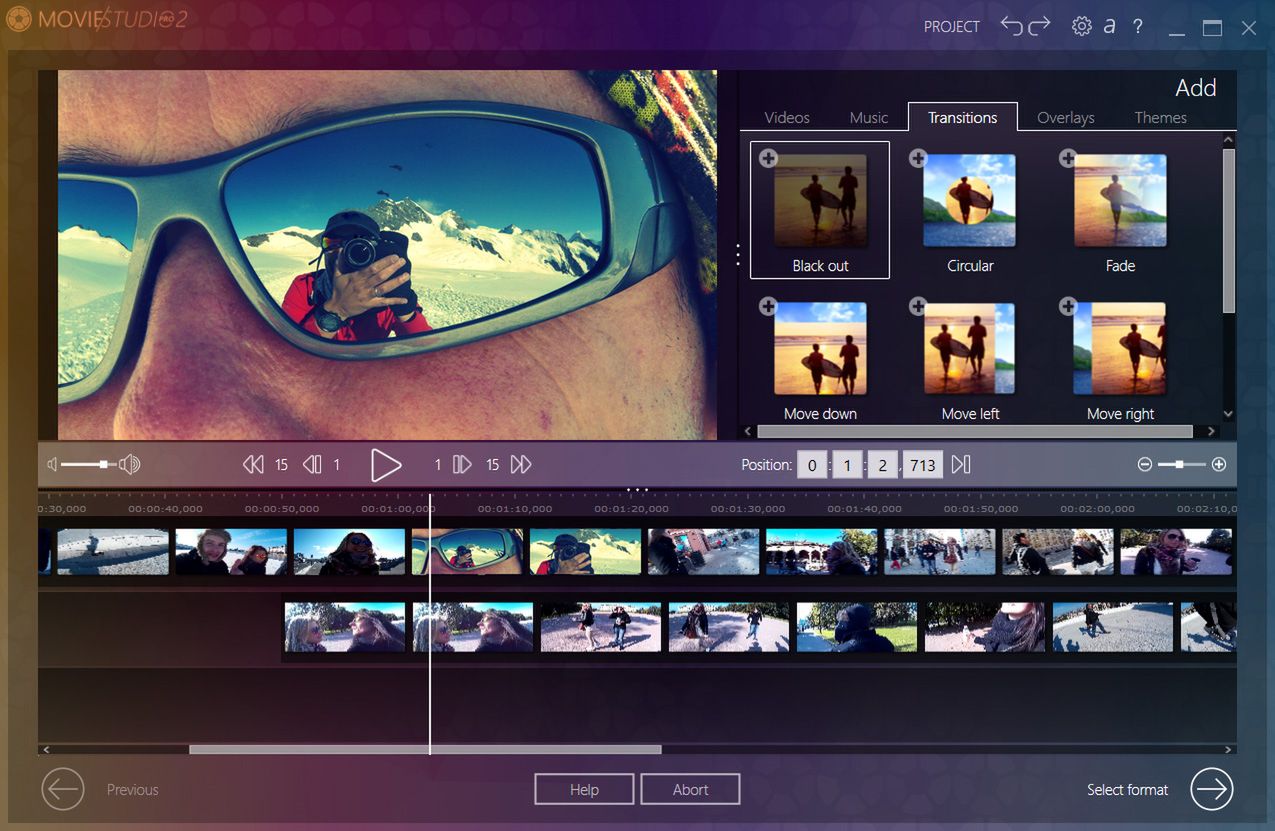Open the settings gear icon
The image size is (1275, 831).
click(x=1081, y=26)
